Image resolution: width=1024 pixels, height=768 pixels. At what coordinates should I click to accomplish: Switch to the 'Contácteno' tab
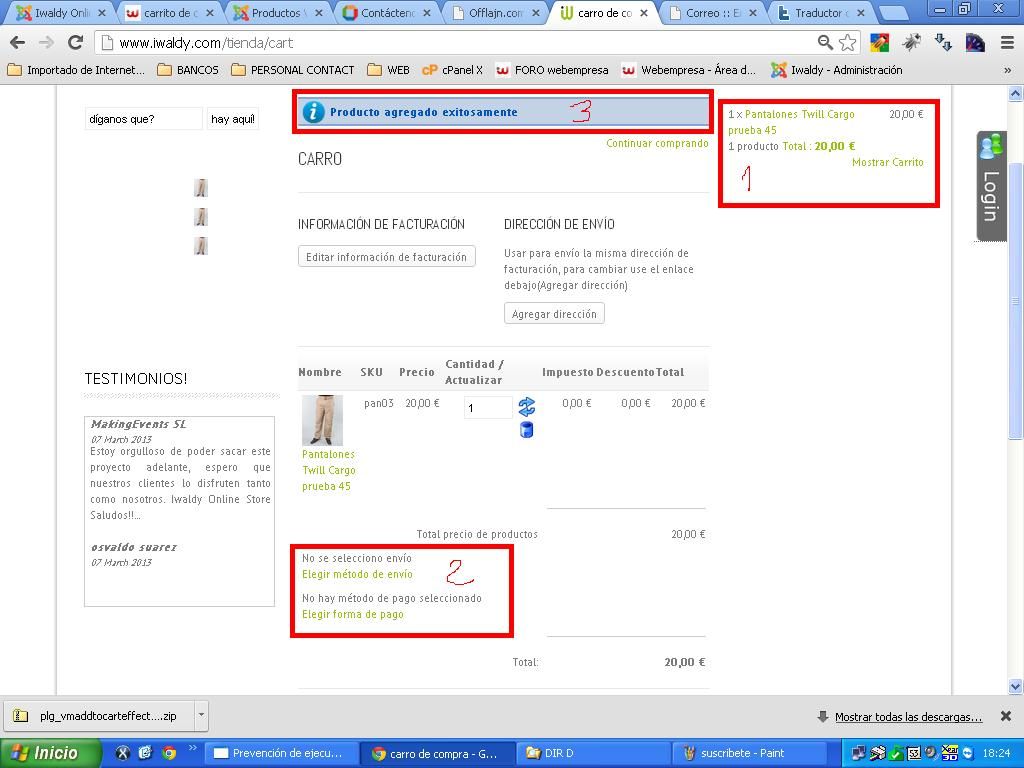coord(388,12)
